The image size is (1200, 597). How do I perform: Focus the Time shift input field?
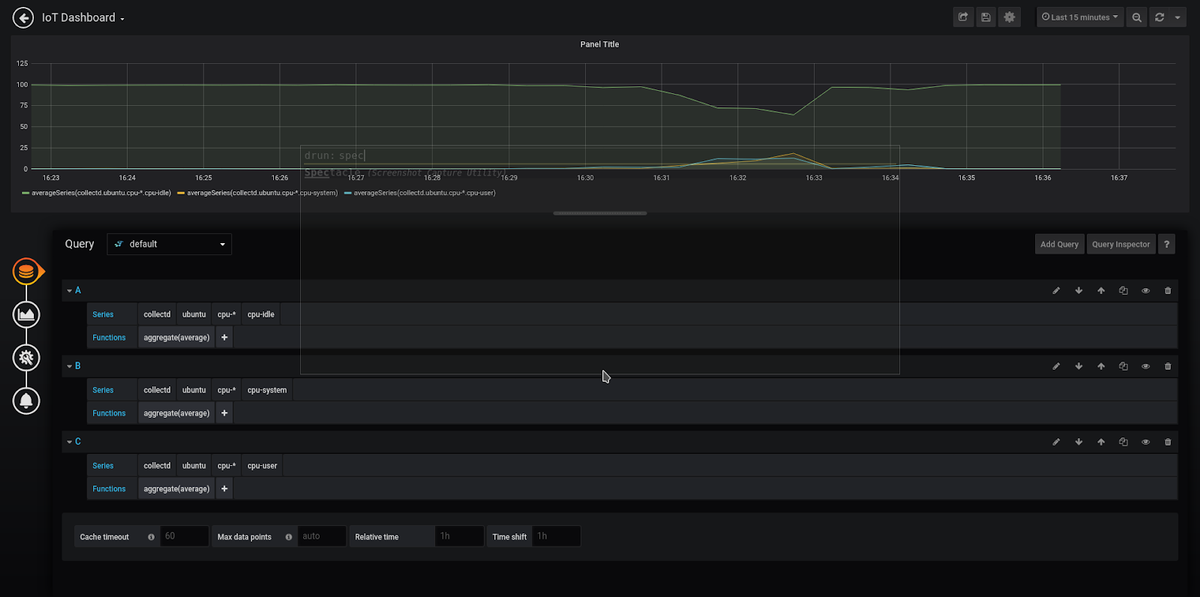[x=556, y=537]
